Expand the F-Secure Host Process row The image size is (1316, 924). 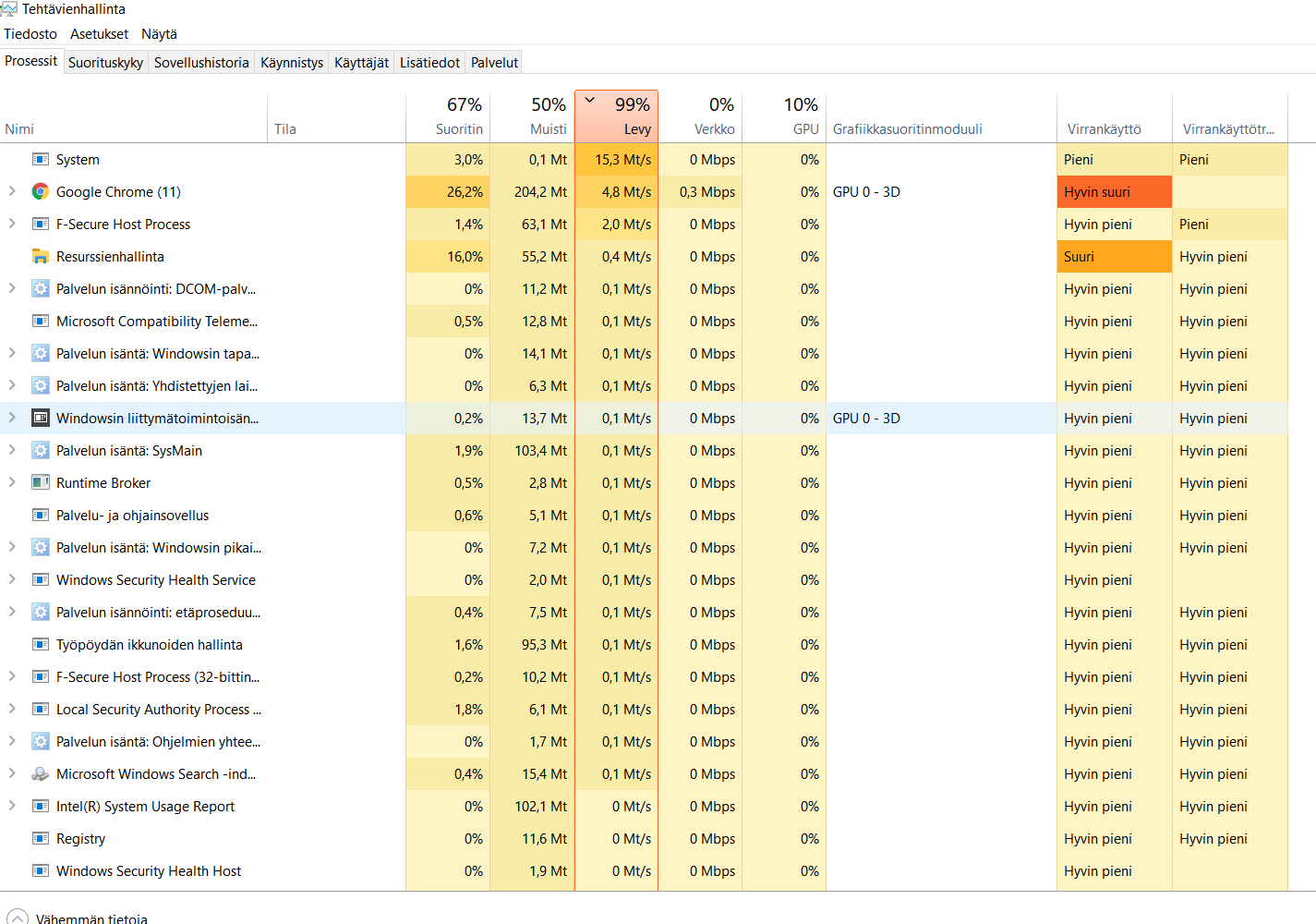click(x=12, y=224)
